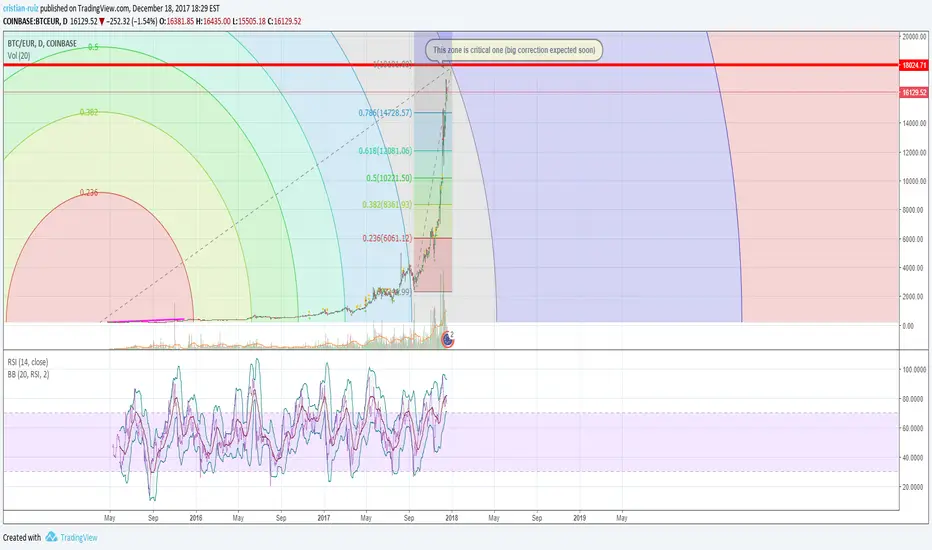Click the change value −252.32 (−1.54%)
The image size is (932, 550).
pos(131,21)
